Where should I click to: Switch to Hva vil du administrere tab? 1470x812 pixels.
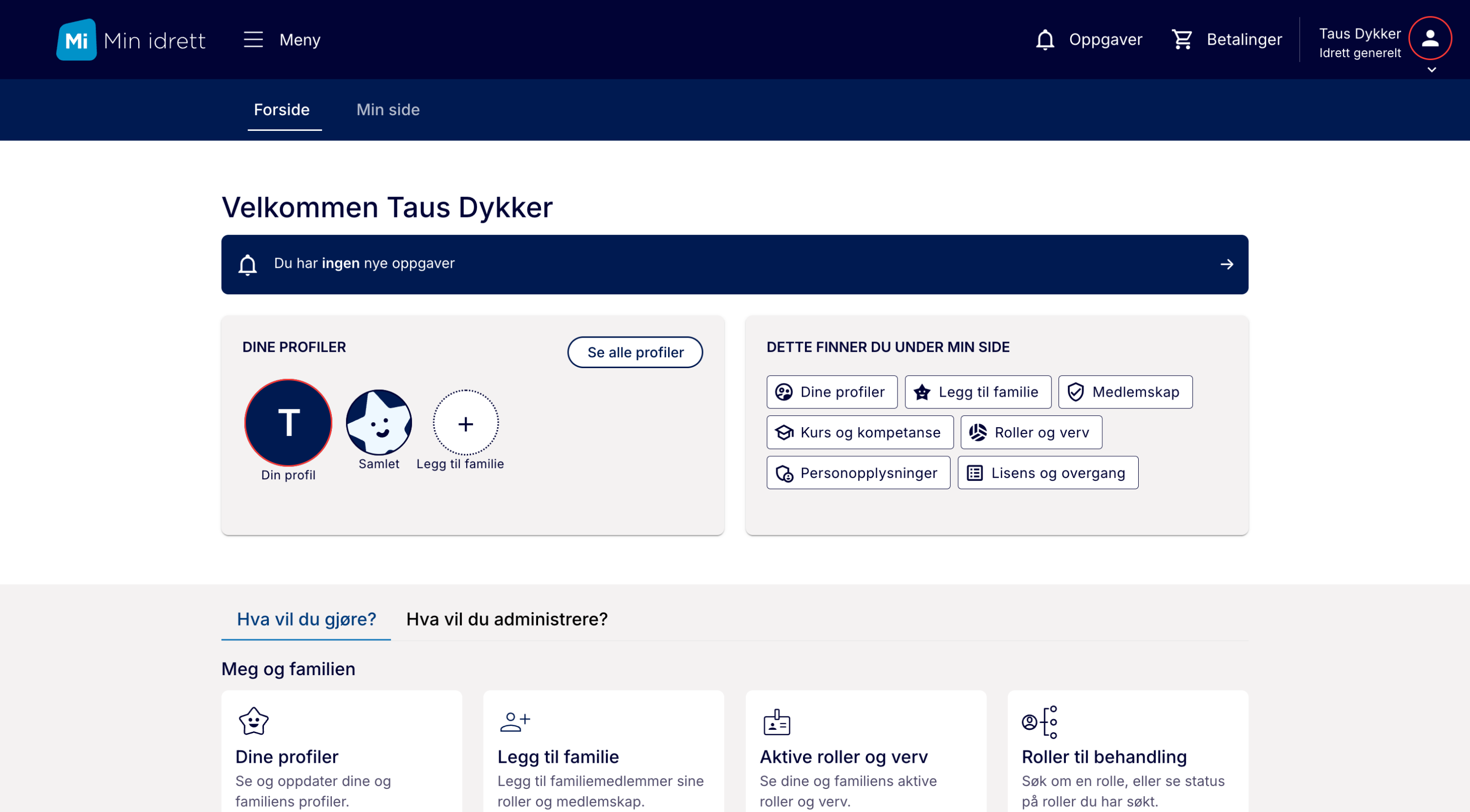coord(507,619)
